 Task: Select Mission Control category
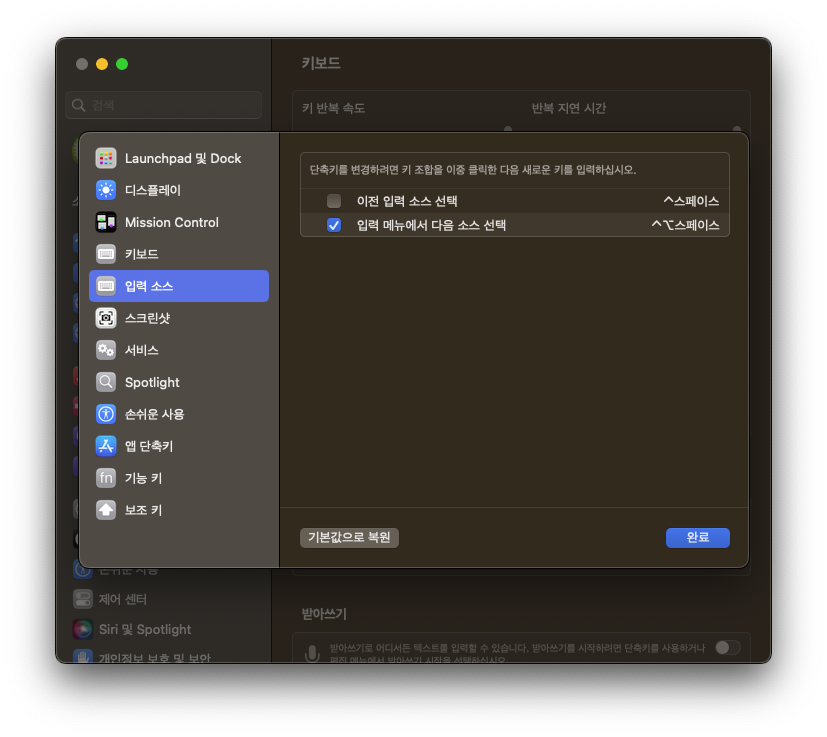pos(179,222)
